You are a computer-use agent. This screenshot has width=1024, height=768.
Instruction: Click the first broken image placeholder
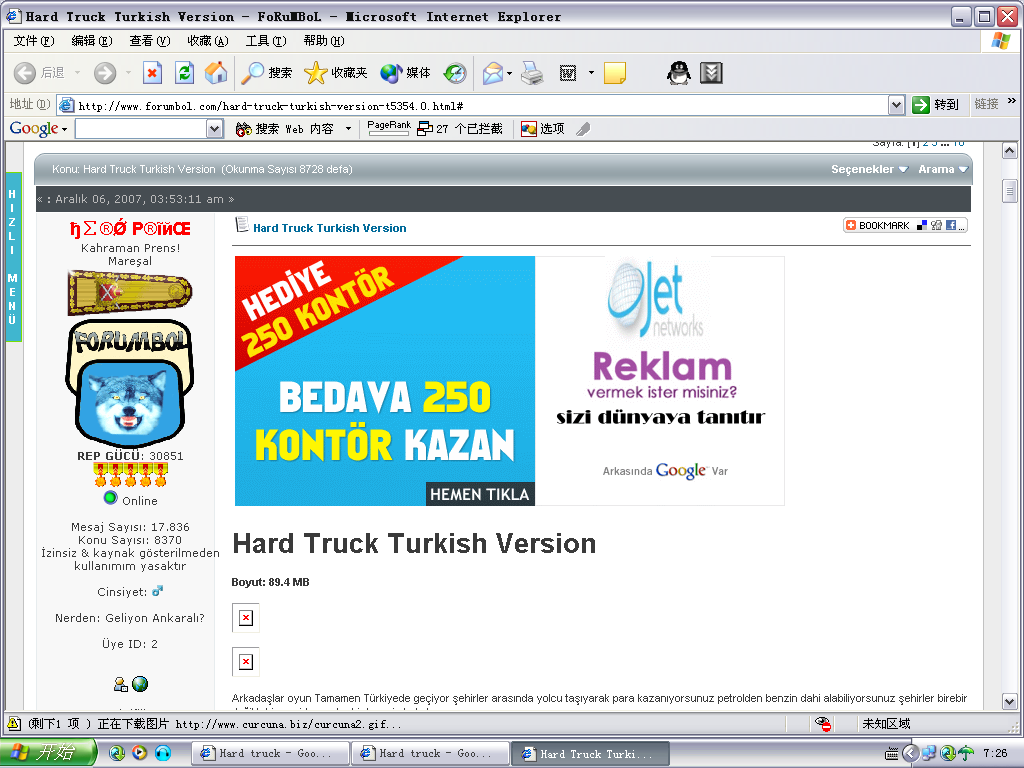point(246,618)
